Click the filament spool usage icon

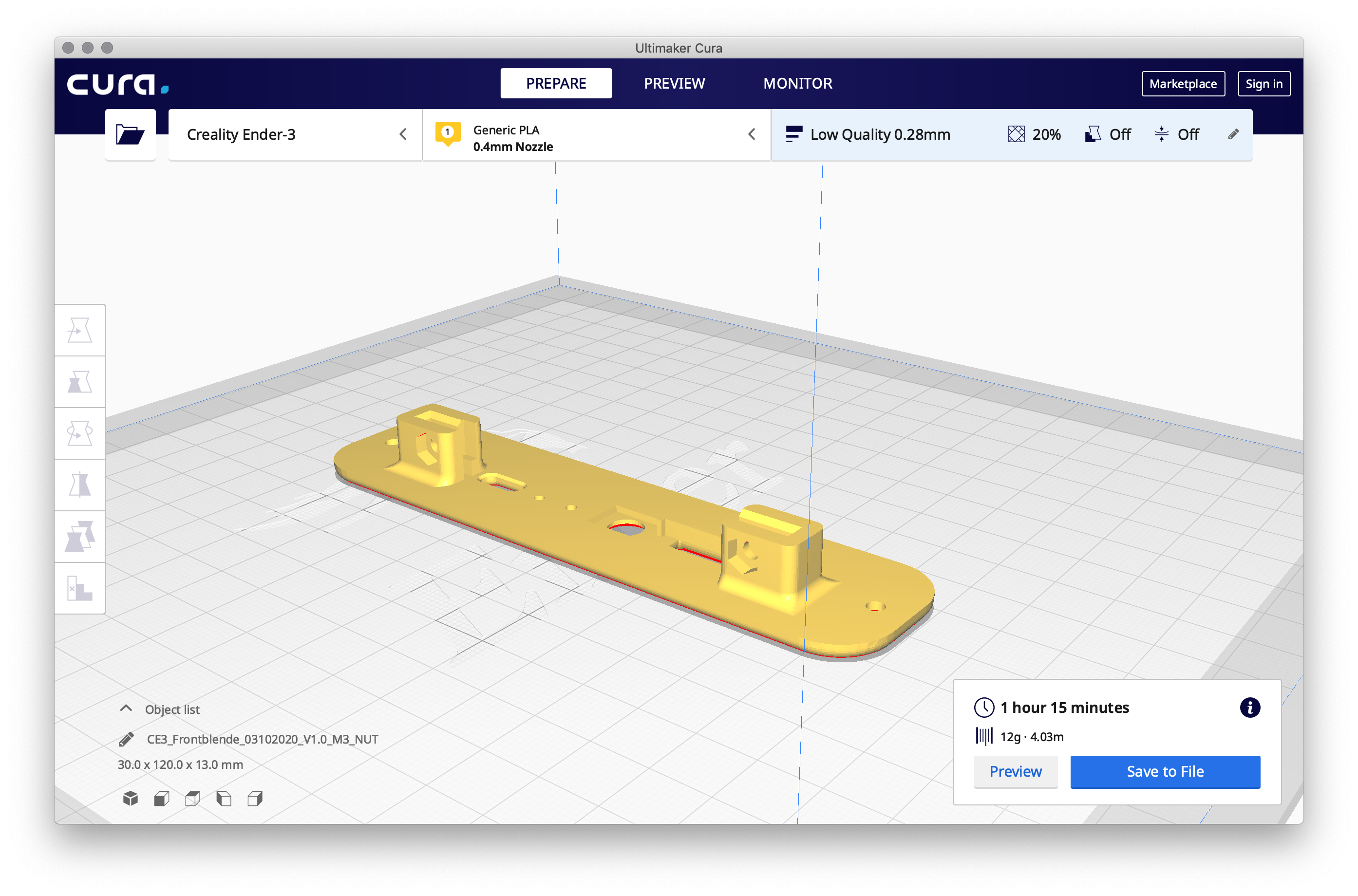tap(983, 736)
